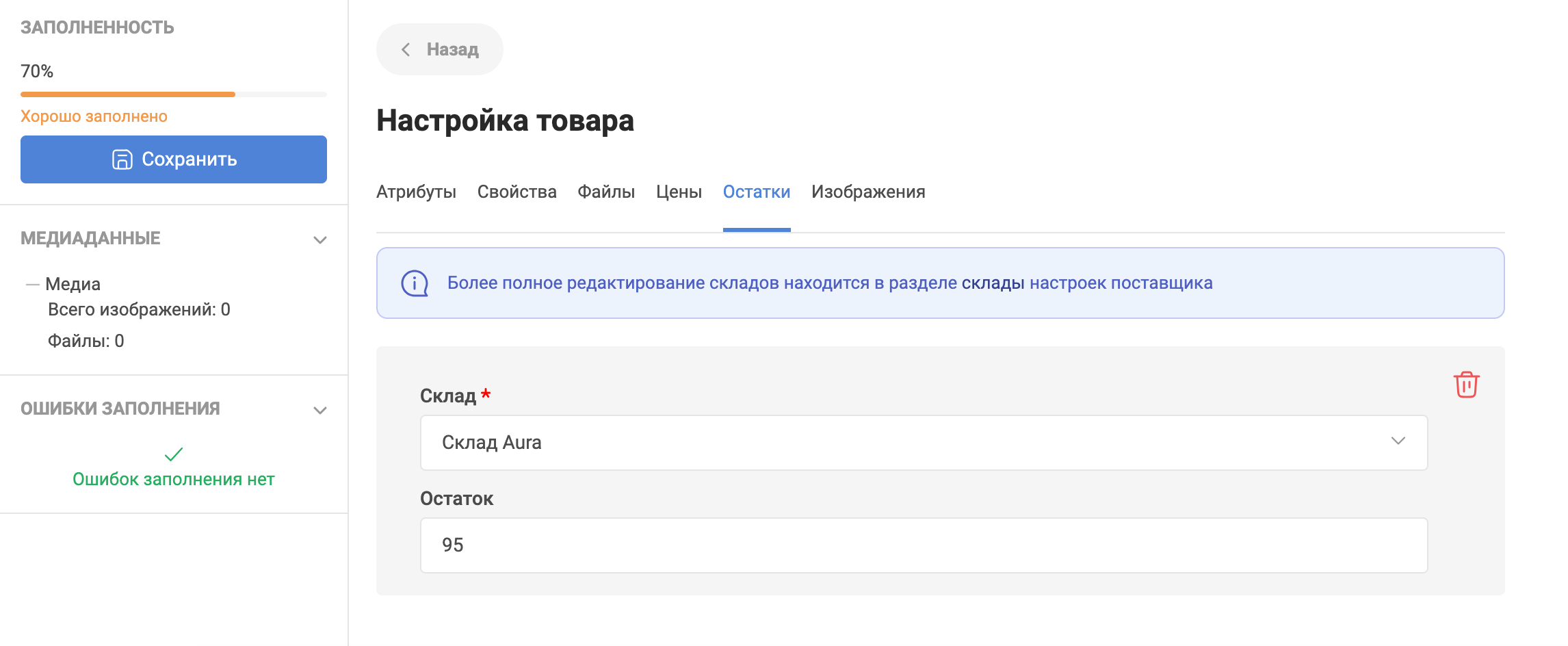Click the orange 70% fill progress bar
The image size is (1568, 646).
(128, 94)
